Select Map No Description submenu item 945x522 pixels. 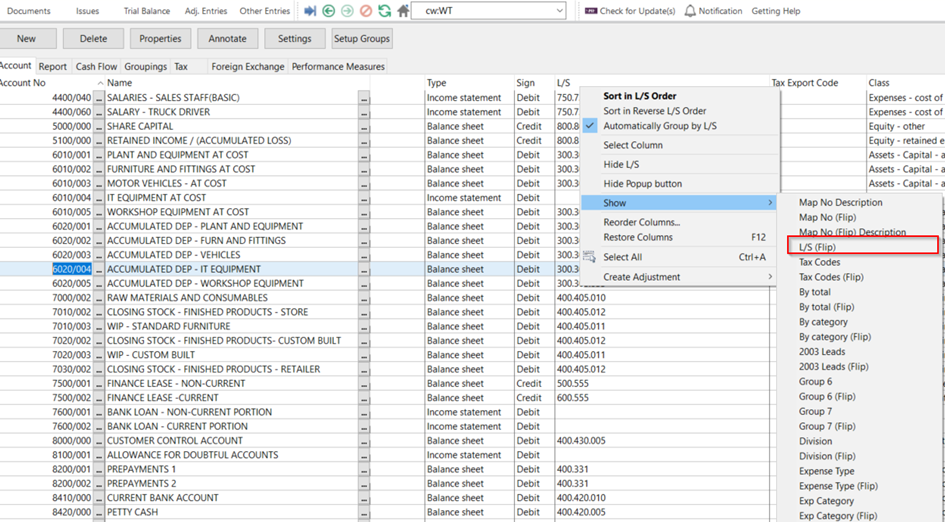click(840, 203)
